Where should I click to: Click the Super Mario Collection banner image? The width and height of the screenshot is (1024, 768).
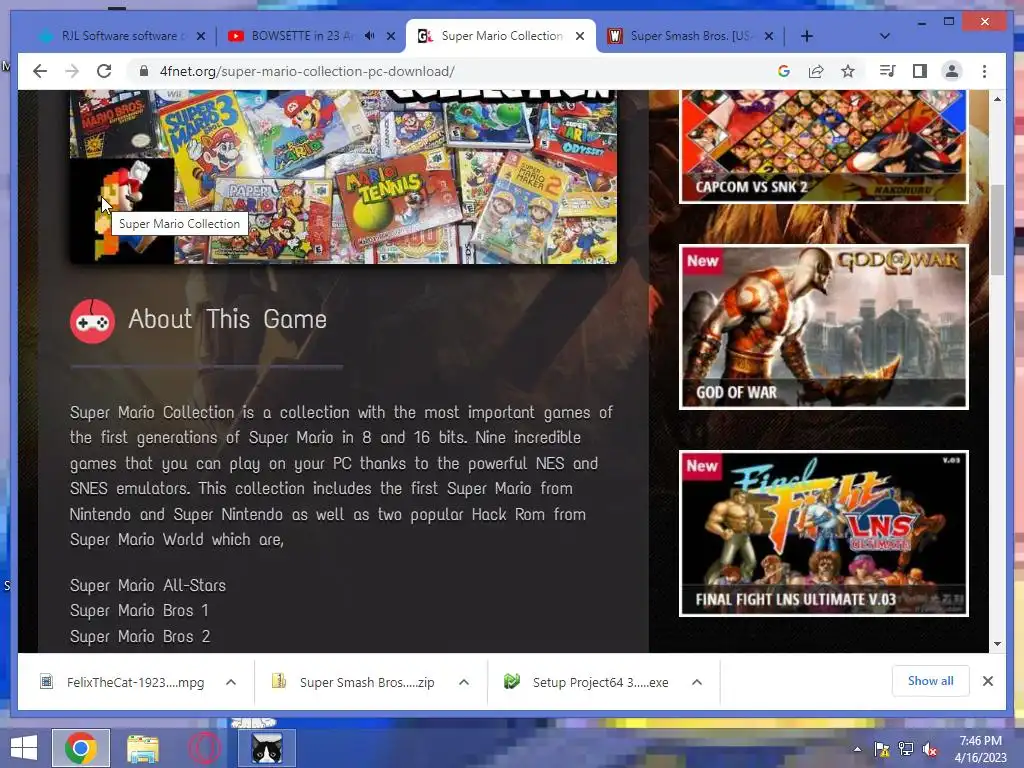[343, 176]
